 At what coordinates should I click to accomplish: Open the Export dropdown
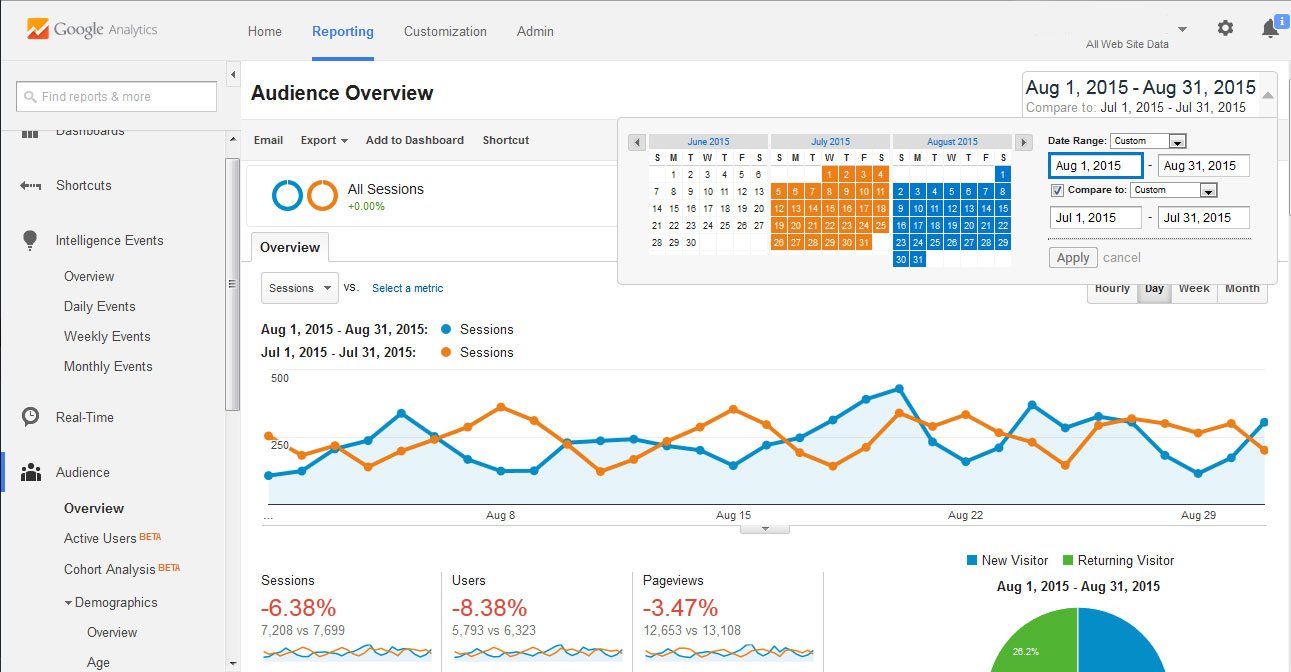[323, 140]
